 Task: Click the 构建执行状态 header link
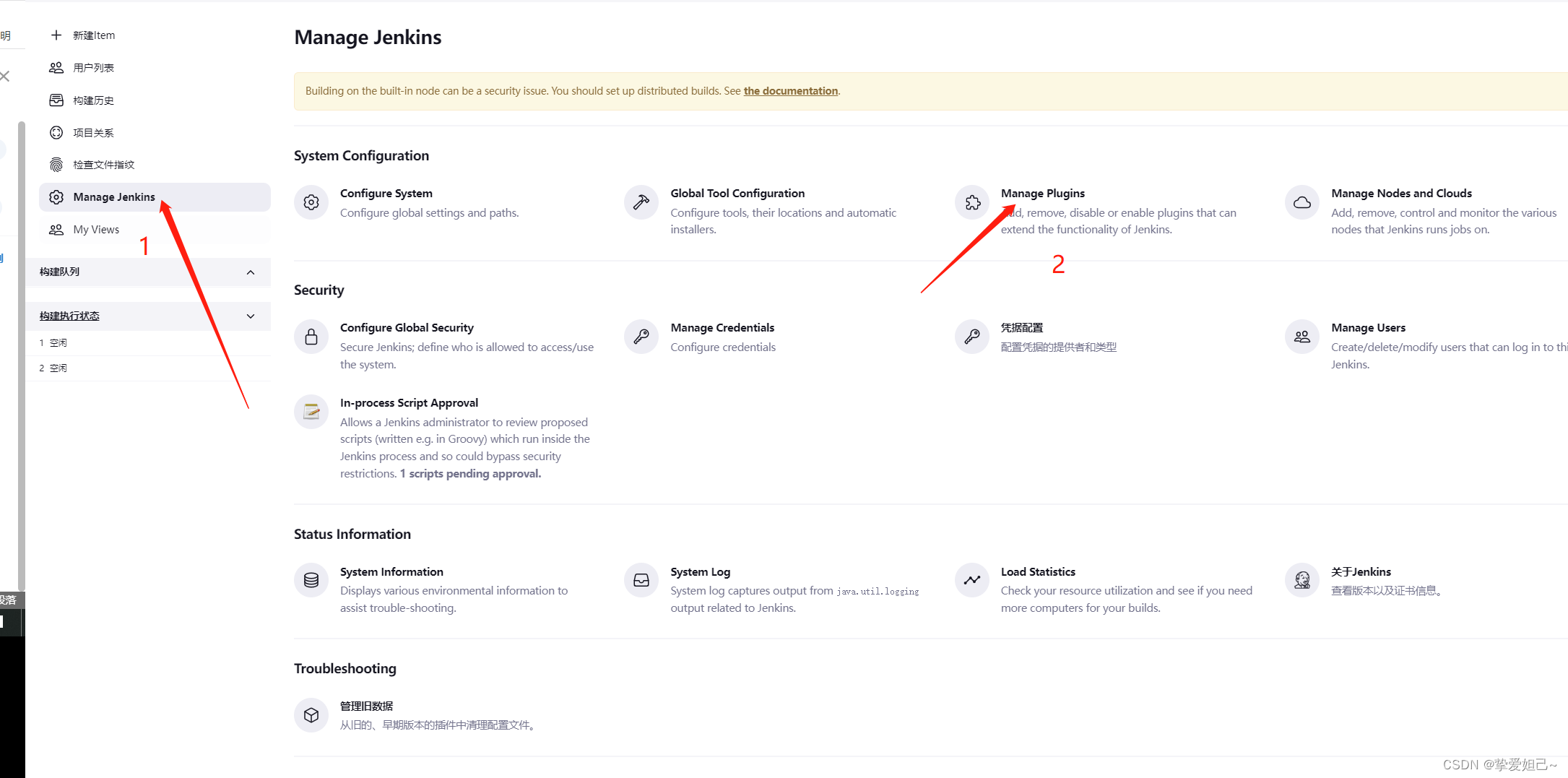pos(69,316)
